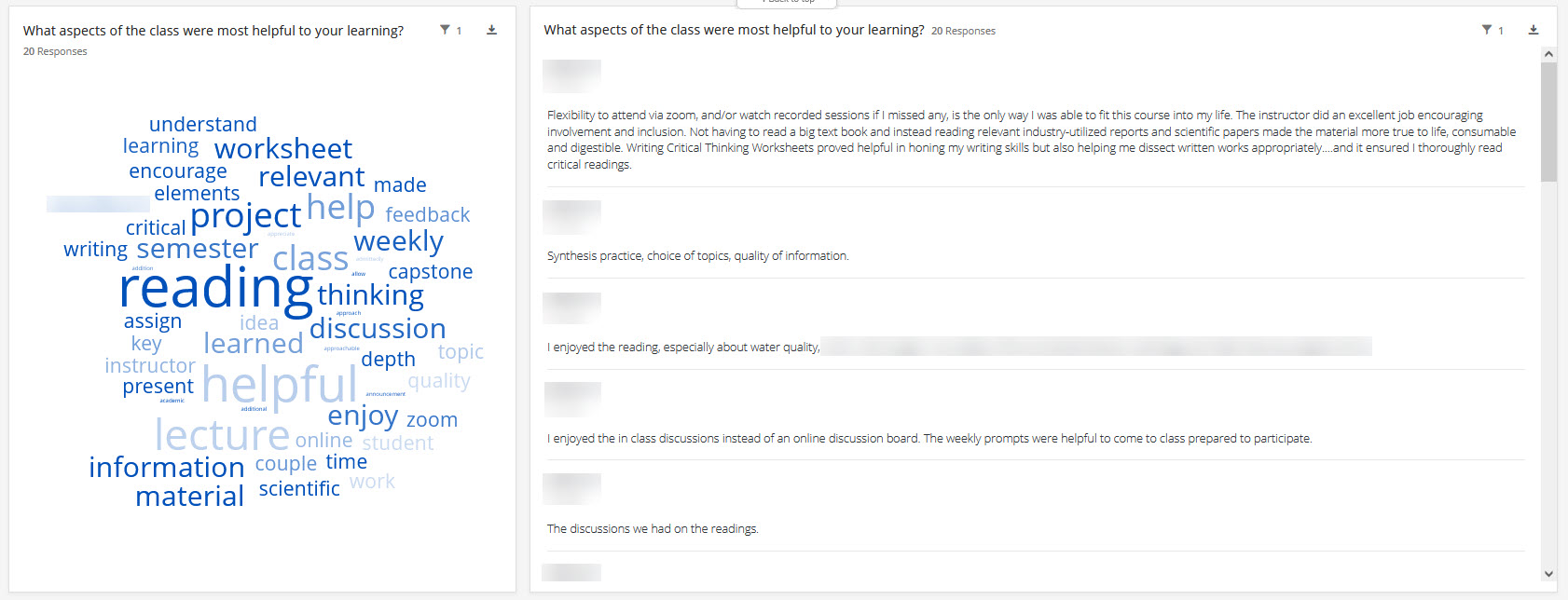Click scrollbar up arrow in responses
Screen dimensions: 1568x600
pos(1548,54)
